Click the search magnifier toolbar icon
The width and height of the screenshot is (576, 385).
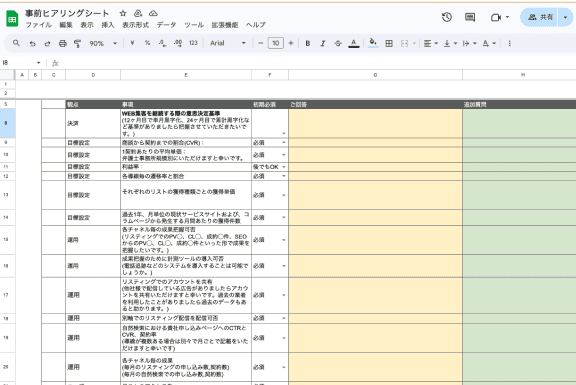pos(16,43)
